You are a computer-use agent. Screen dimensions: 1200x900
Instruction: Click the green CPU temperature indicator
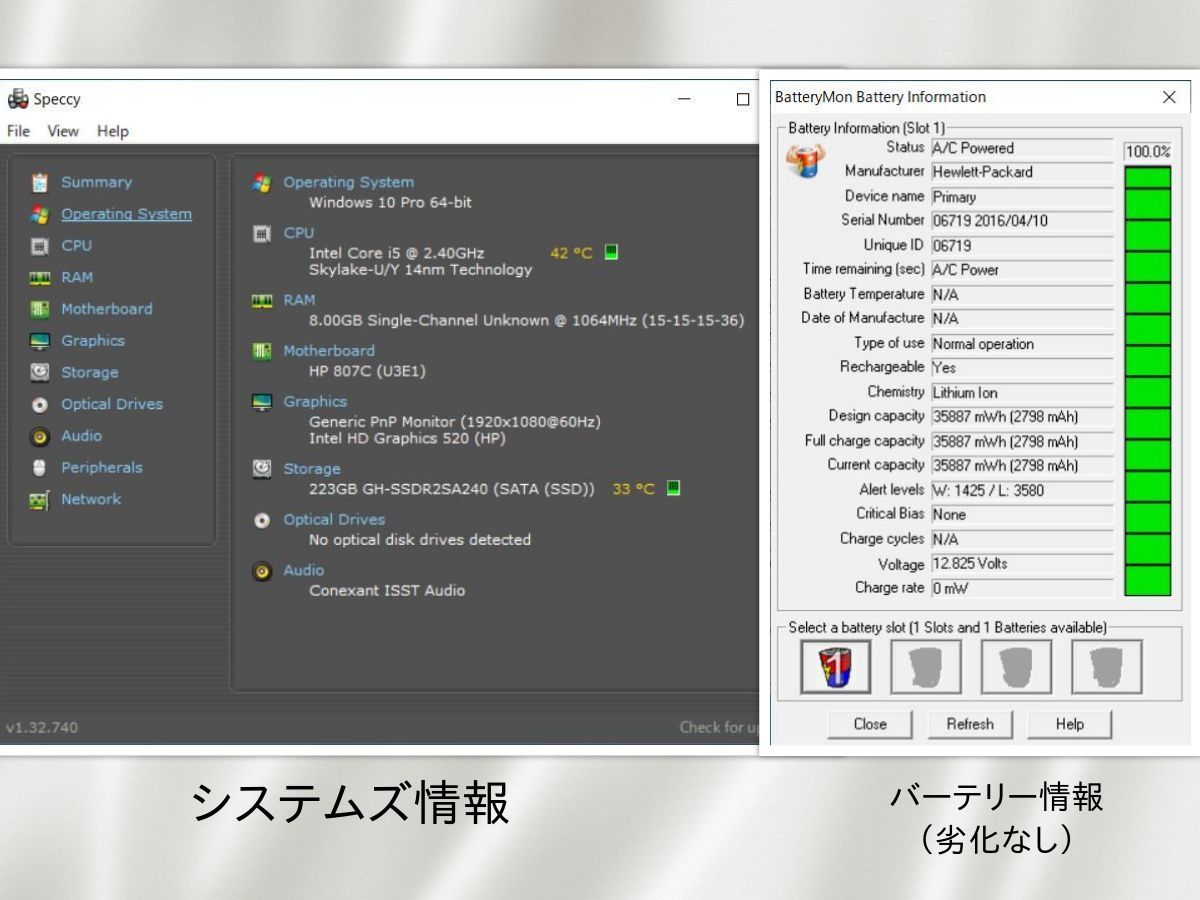(611, 252)
